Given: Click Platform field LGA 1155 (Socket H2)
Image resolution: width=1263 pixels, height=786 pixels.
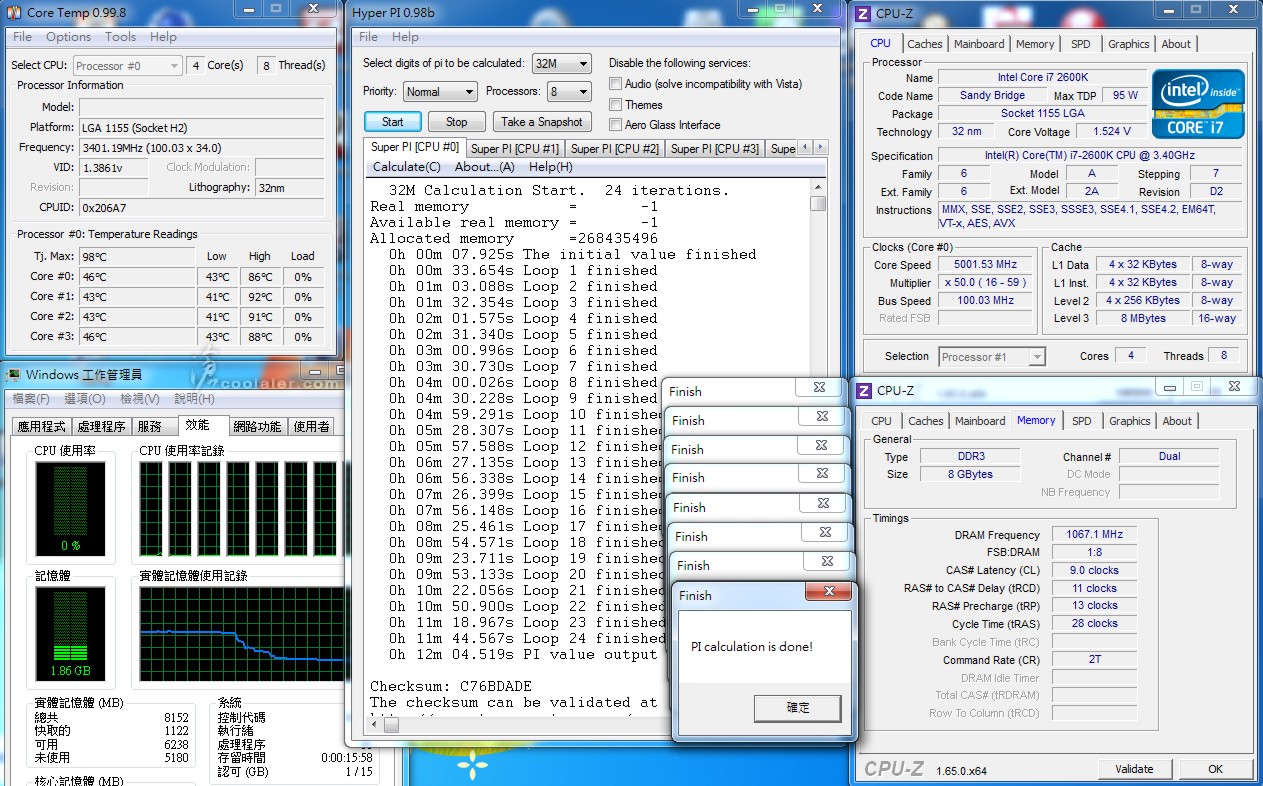Looking at the screenshot, I should pyautogui.click(x=202, y=128).
